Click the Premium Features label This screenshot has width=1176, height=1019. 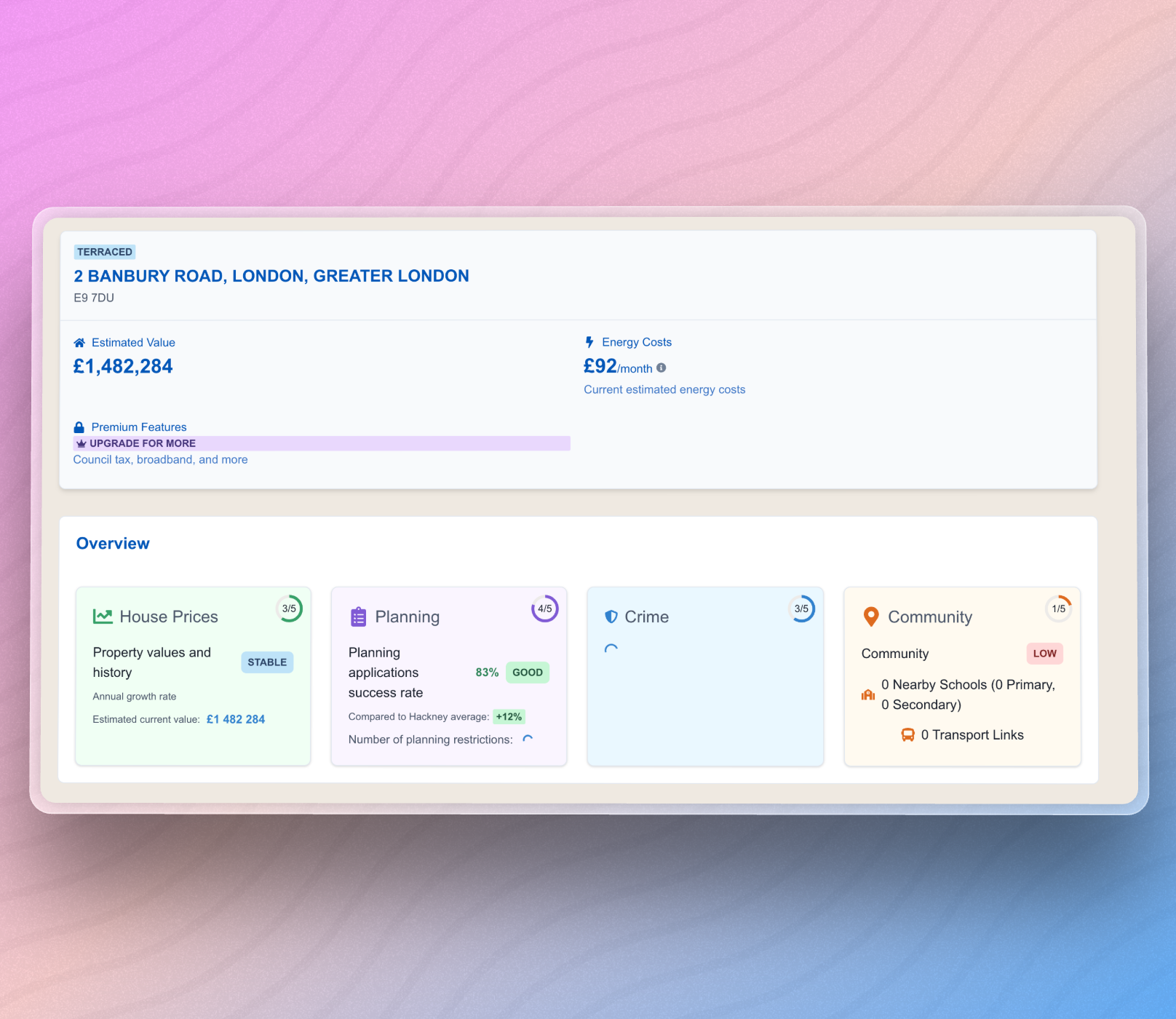139,427
